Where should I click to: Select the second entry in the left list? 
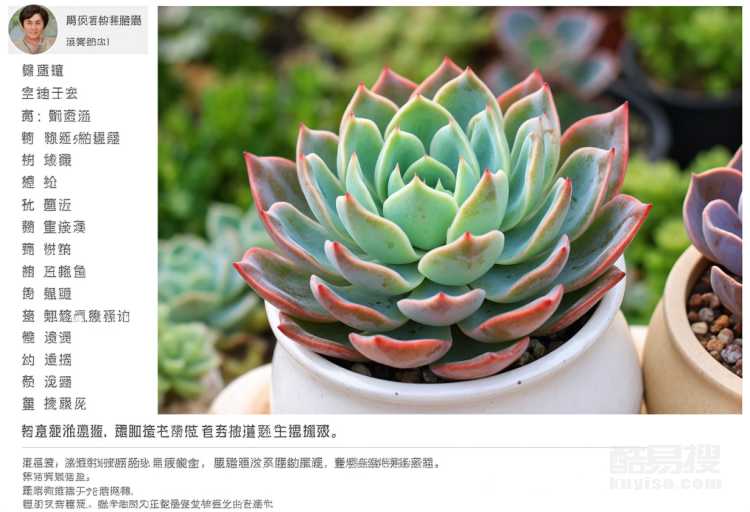tap(49, 93)
